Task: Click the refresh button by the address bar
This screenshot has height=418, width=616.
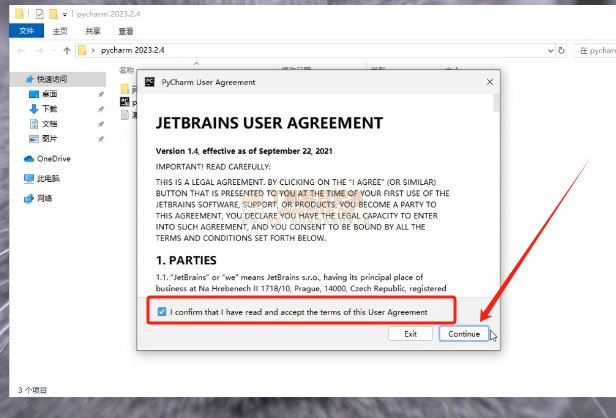Action: tap(561, 51)
